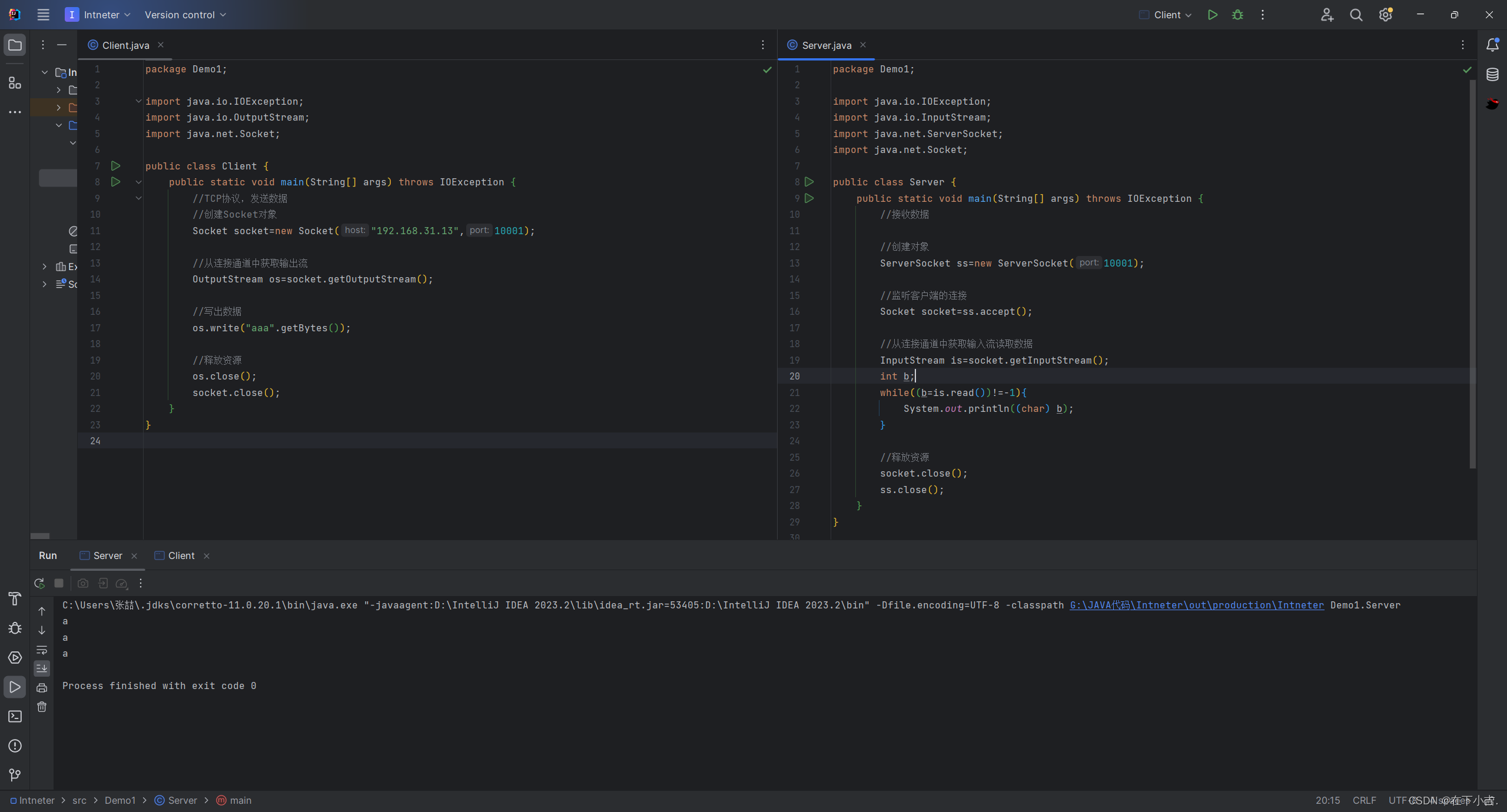Click Demo1 in the breadcrumb bar
The height and width of the screenshot is (812, 1507).
pyautogui.click(x=120, y=800)
